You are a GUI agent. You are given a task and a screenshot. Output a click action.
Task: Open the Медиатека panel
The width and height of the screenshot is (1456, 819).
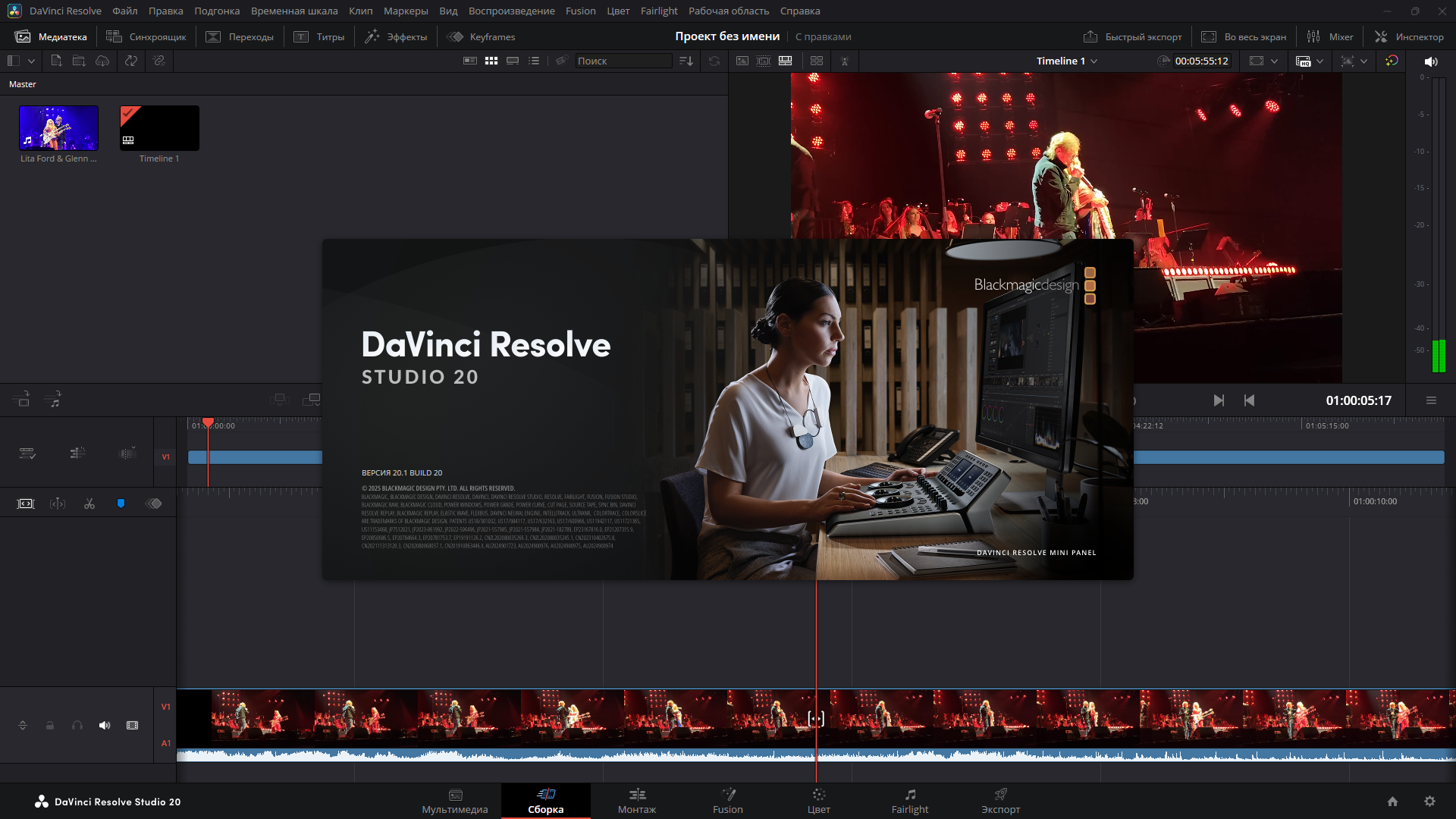(51, 36)
